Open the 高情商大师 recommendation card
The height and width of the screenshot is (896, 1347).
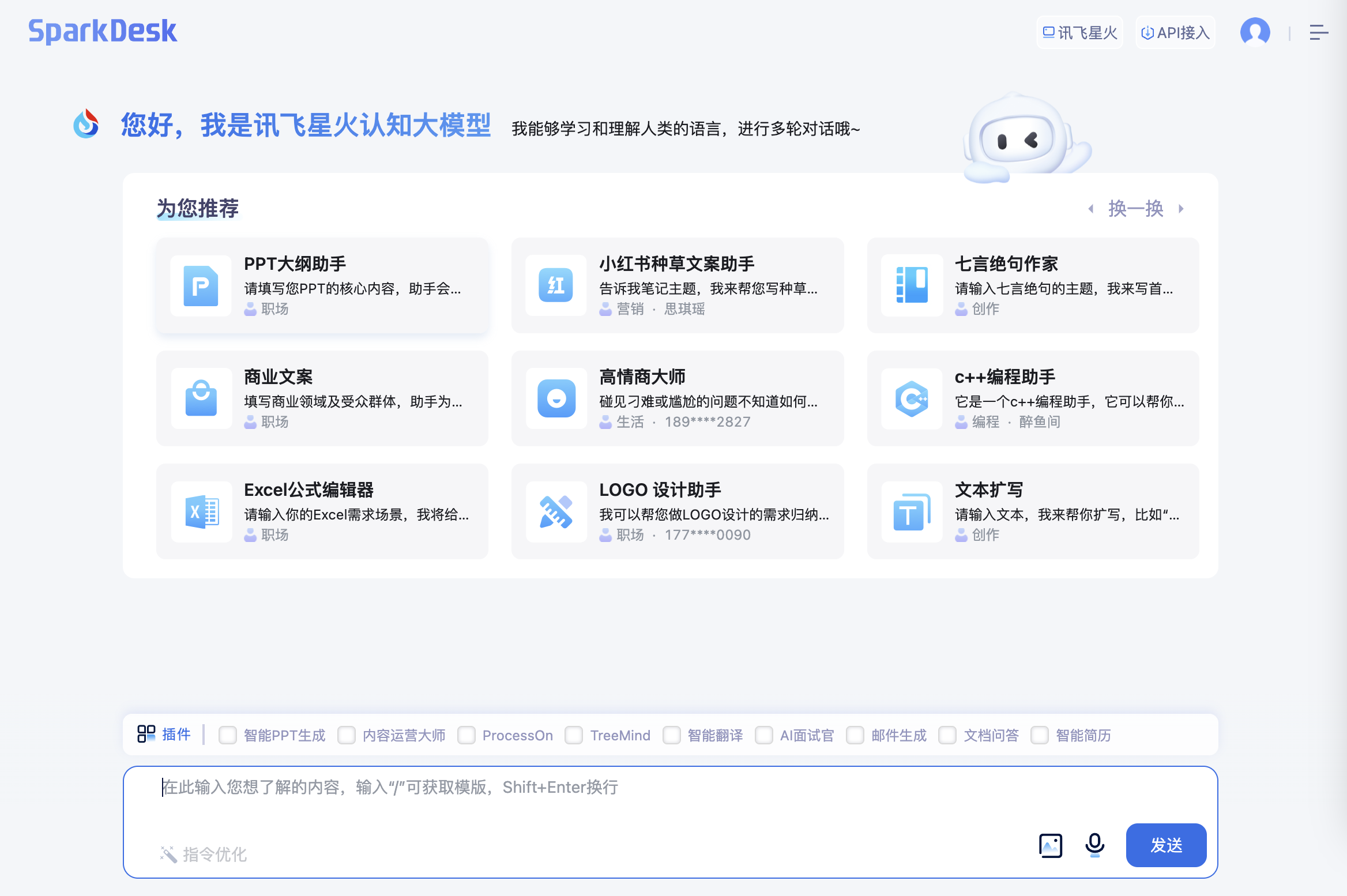click(x=677, y=398)
